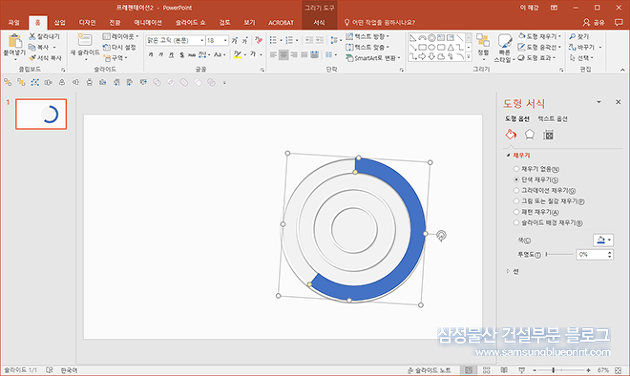
Task: Open 구역 (Section) dropdown
Action: pos(116,58)
